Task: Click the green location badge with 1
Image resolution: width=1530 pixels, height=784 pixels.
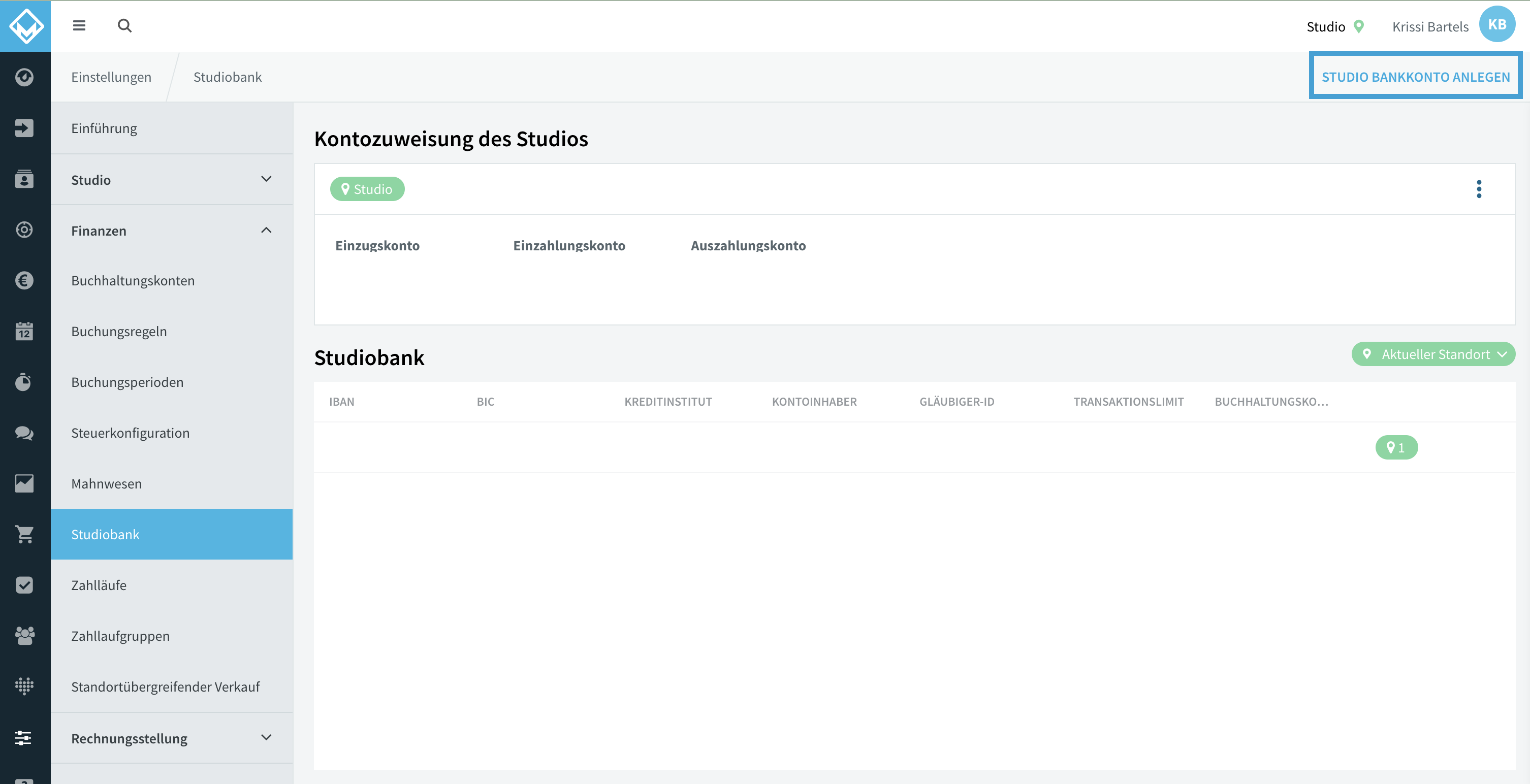Action: (1396, 448)
